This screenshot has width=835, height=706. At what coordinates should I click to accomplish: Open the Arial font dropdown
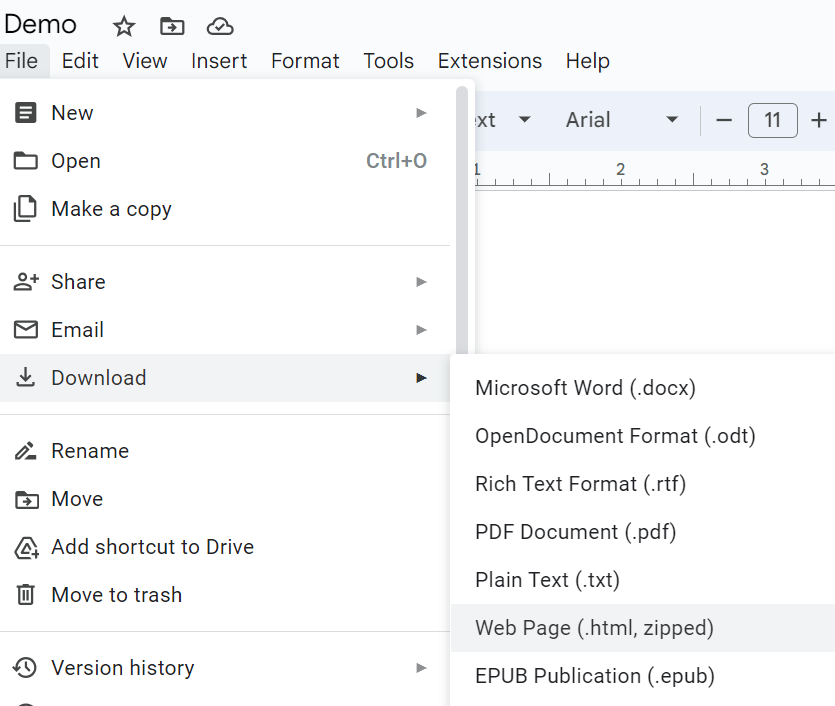(x=621, y=120)
